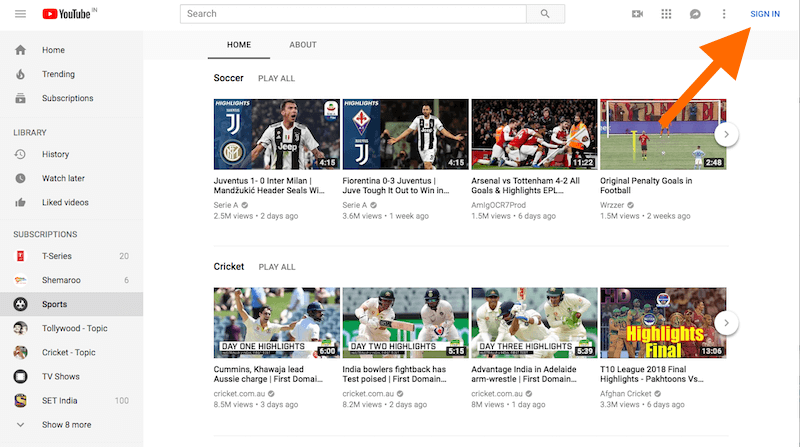Open the create video camera icon
The height and width of the screenshot is (447, 800).
tap(637, 14)
